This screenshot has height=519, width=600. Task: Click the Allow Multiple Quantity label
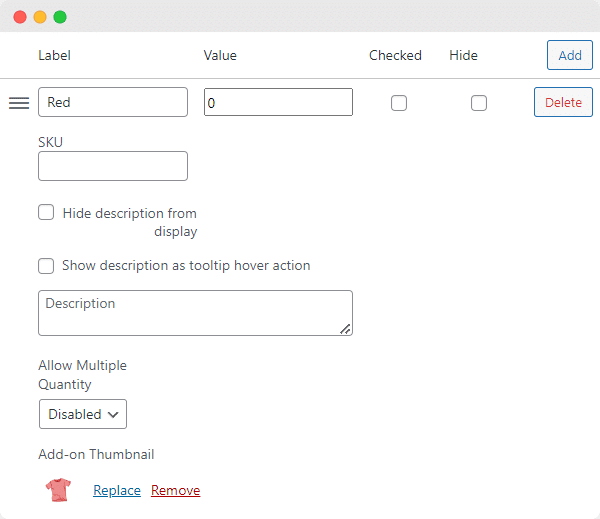pos(82,375)
